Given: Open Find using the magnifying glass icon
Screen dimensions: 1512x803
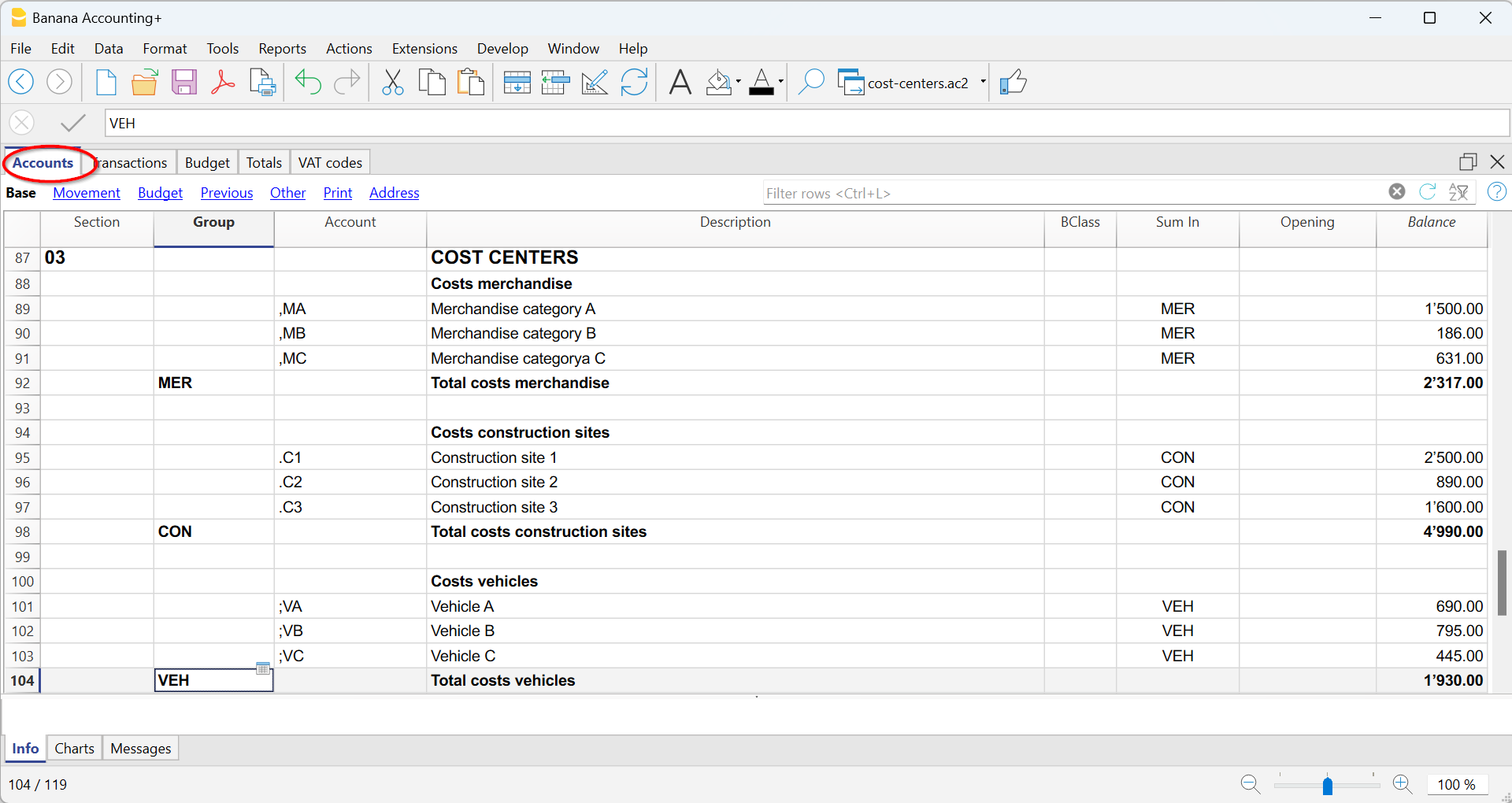Looking at the screenshot, I should 810,82.
